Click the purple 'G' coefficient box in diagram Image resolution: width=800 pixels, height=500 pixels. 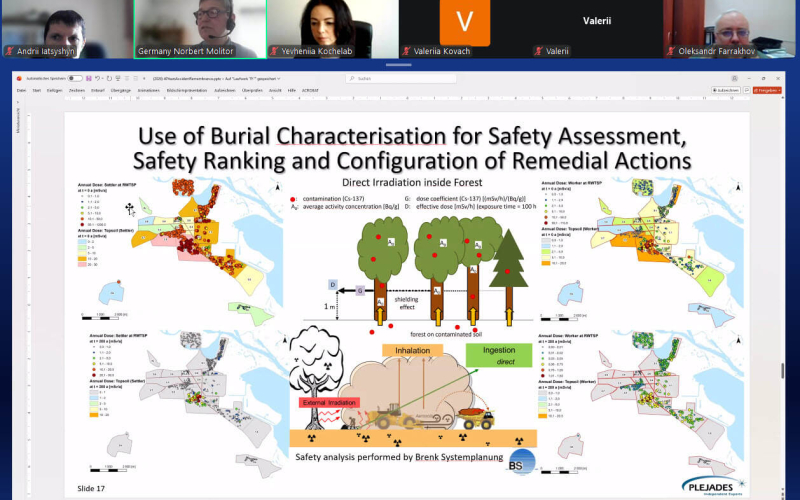360,291
